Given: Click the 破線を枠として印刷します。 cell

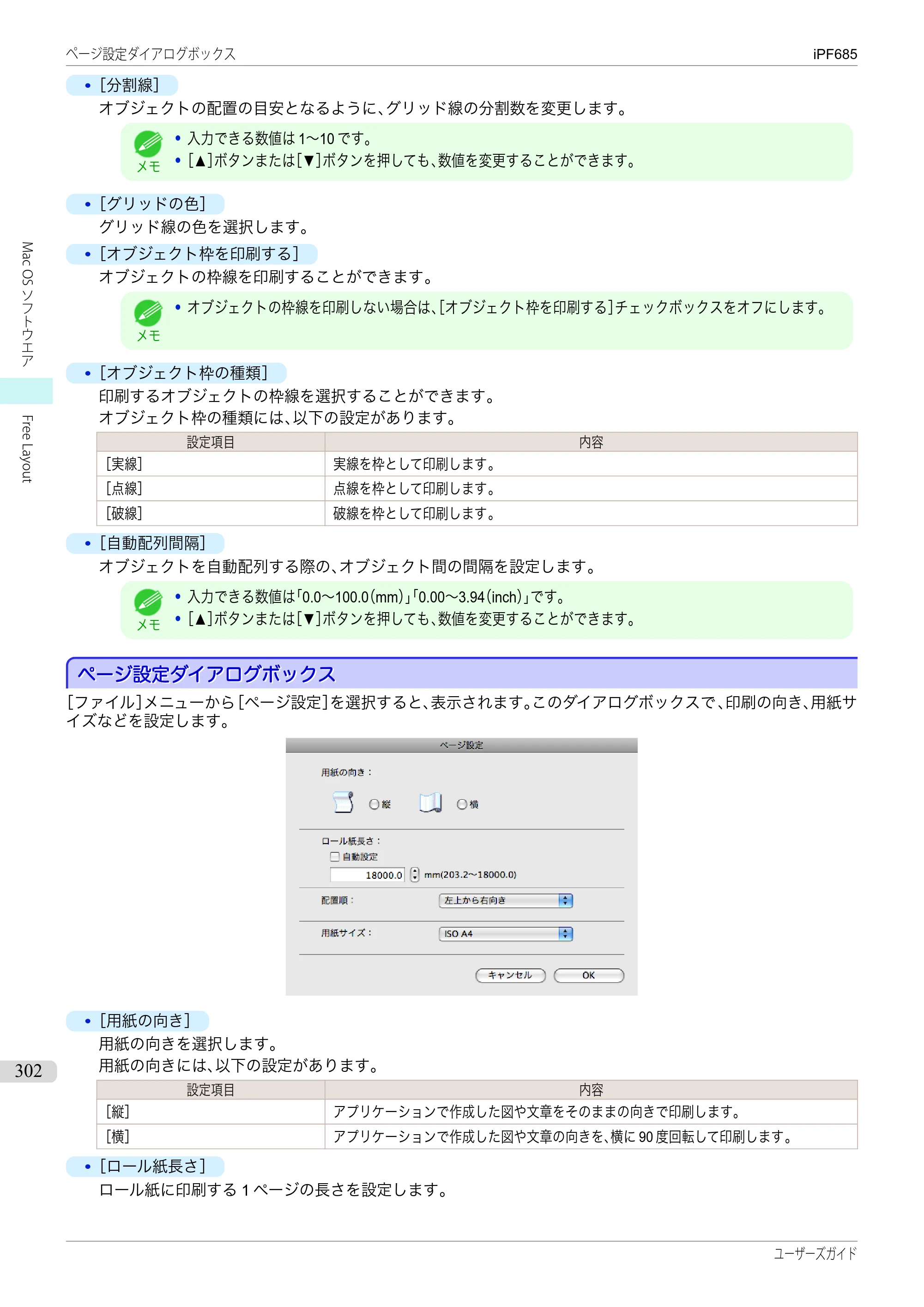Looking at the screenshot, I should 591,513.
